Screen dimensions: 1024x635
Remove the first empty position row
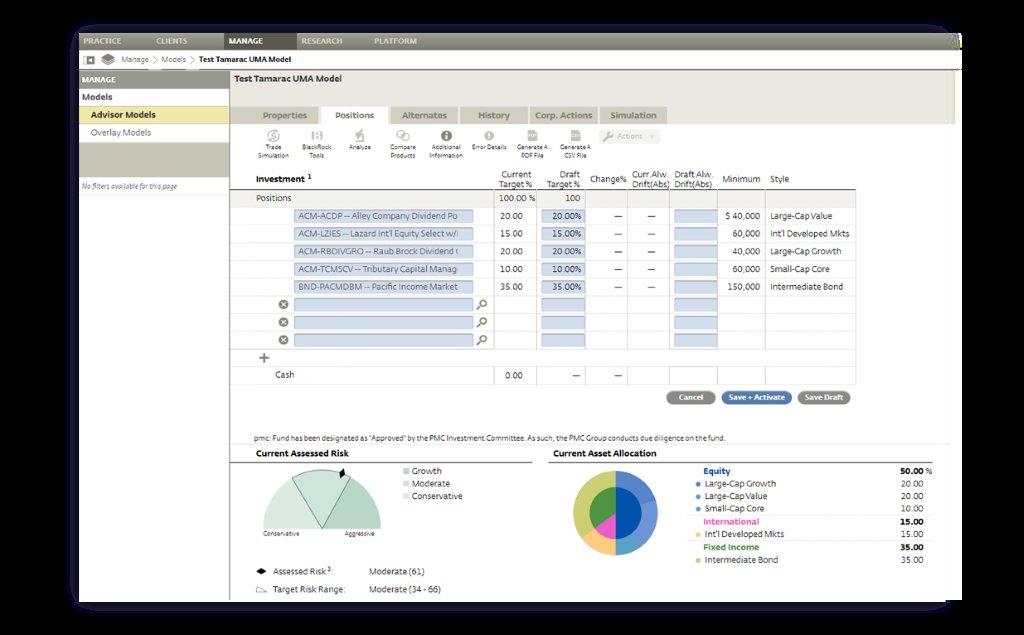point(283,304)
